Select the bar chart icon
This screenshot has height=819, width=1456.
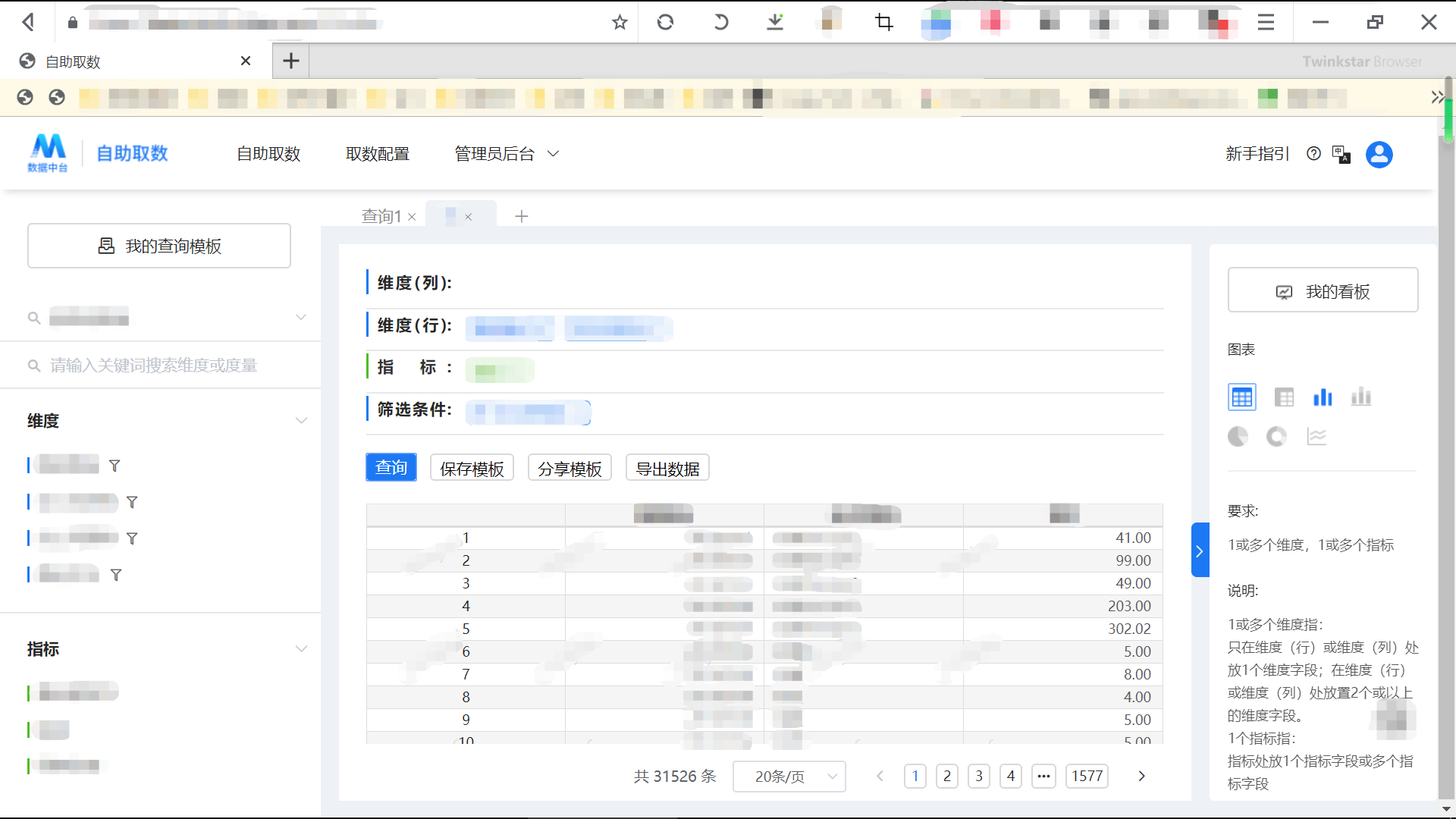point(1323,397)
